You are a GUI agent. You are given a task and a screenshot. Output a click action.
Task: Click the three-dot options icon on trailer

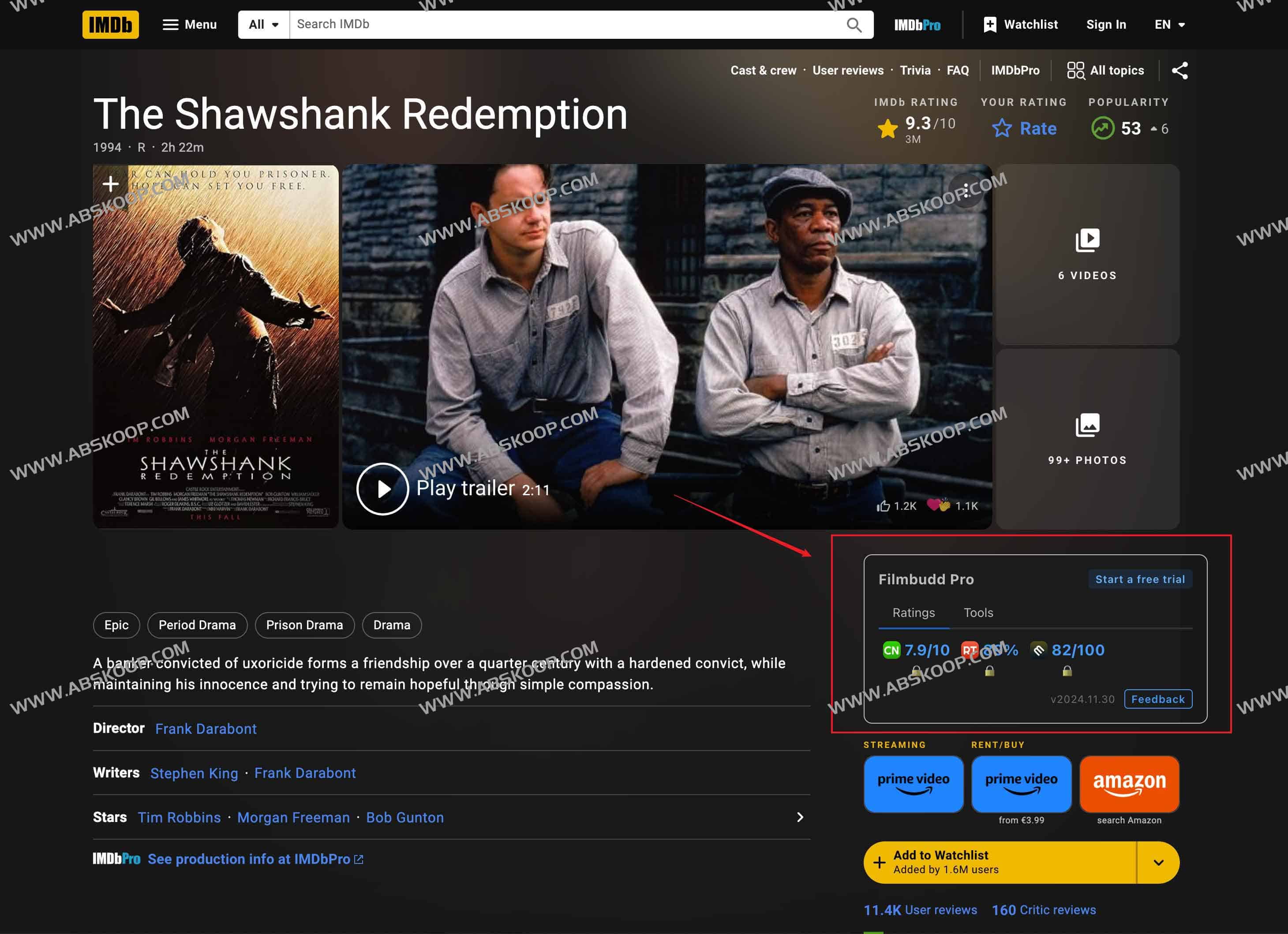[x=966, y=191]
